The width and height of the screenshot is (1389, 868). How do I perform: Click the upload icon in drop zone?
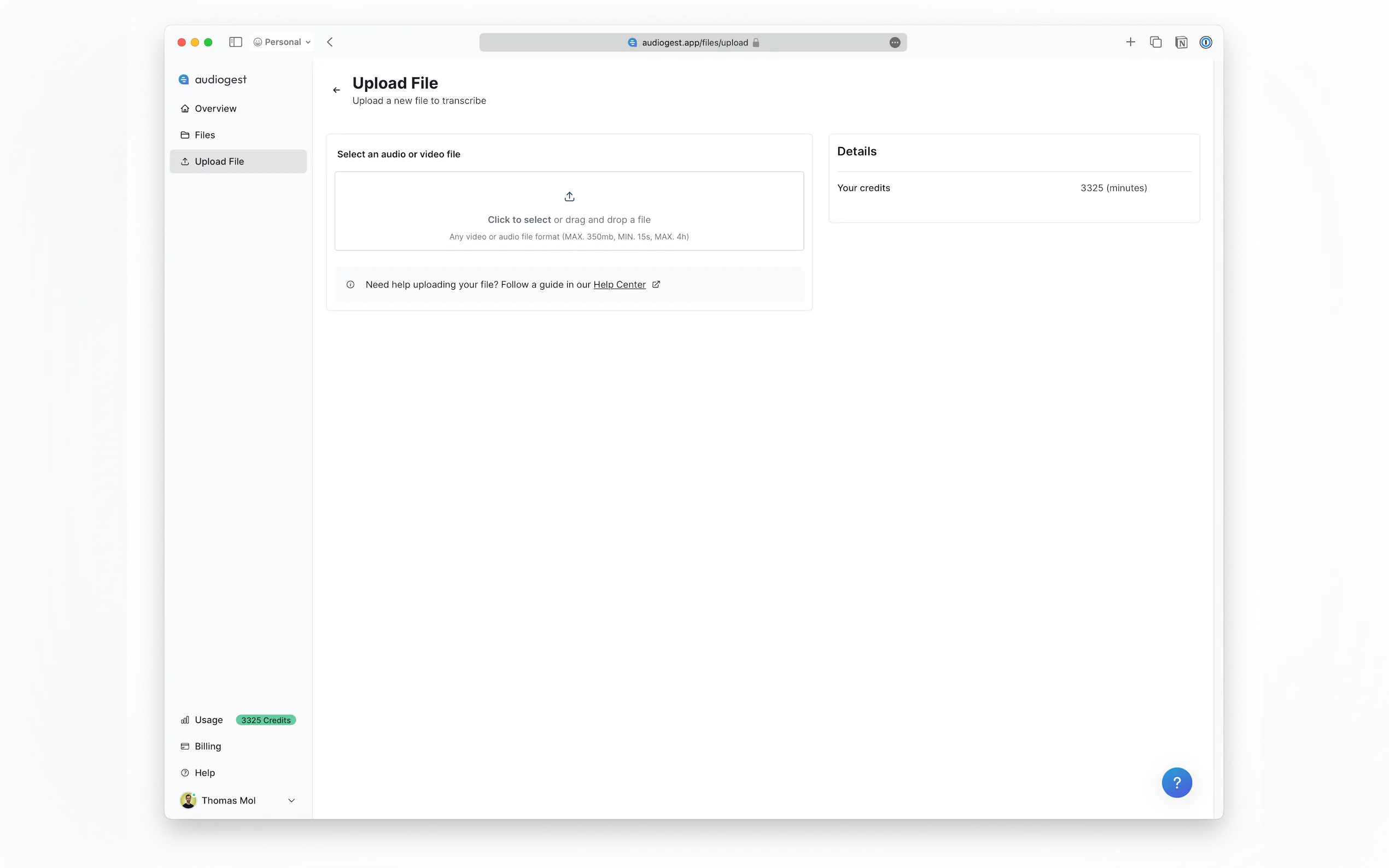[x=569, y=197]
